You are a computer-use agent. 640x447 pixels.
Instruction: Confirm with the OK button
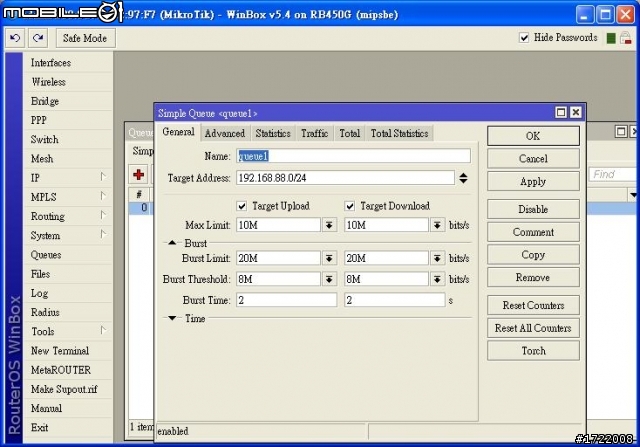(x=533, y=136)
